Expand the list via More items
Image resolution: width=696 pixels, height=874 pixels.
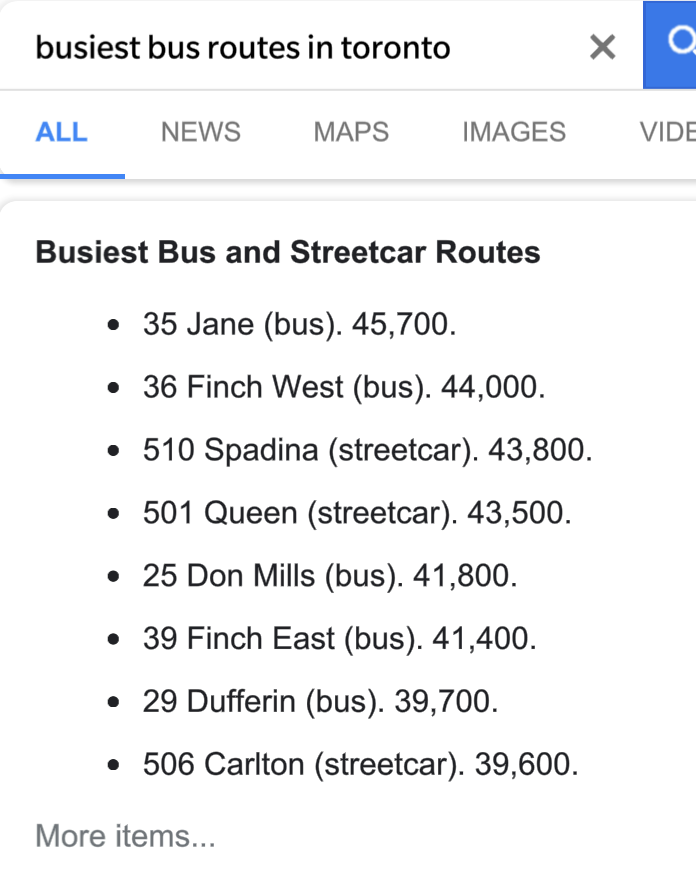click(x=125, y=835)
